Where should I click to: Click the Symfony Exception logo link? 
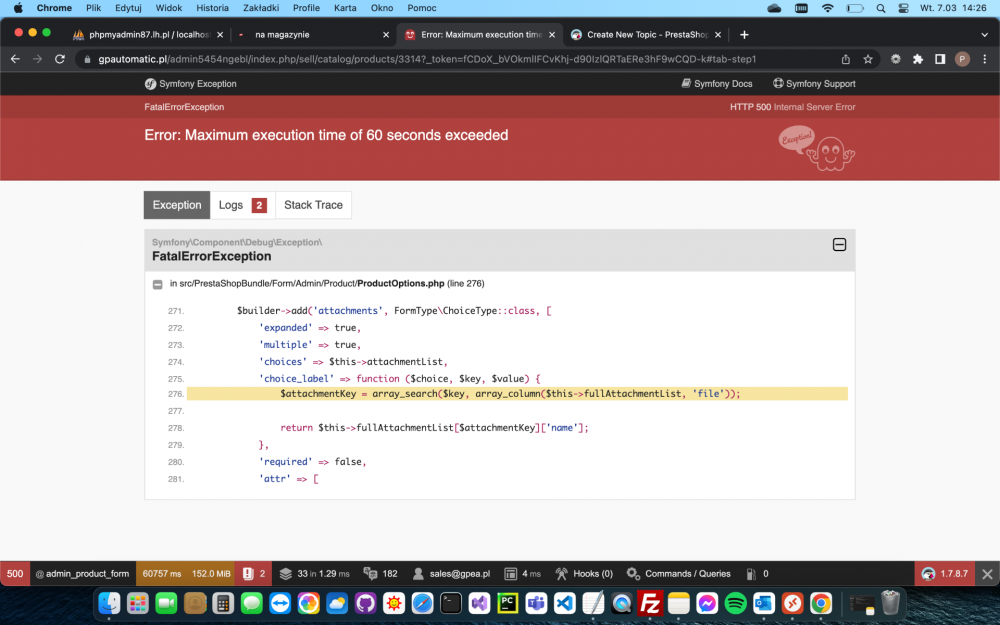pyautogui.click(x=190, y=84)
